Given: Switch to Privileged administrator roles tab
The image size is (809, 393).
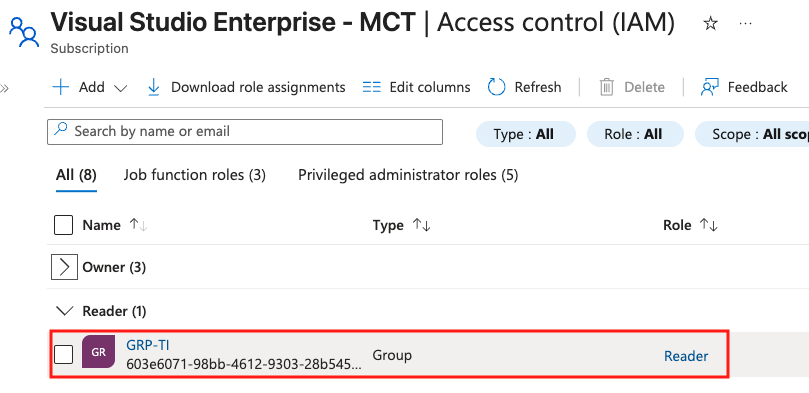Looking at the screenshot, I should coord(408,175).
